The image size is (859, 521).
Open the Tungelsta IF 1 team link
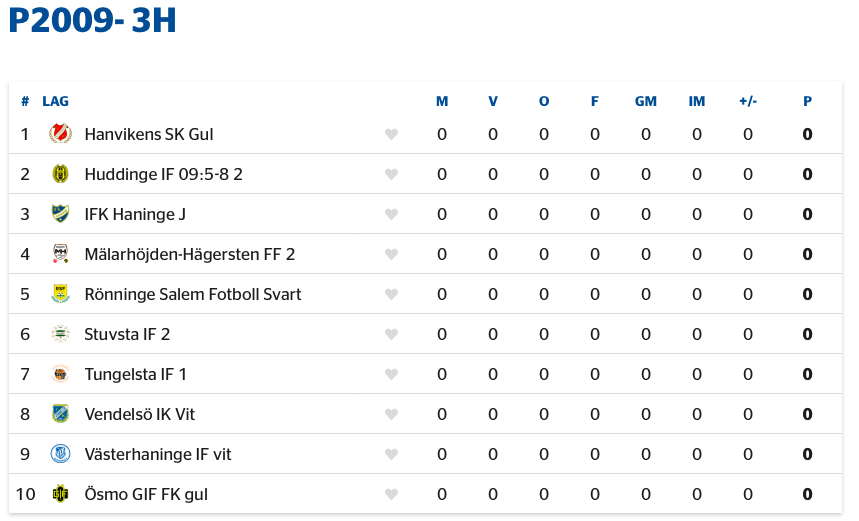point(136,374)
